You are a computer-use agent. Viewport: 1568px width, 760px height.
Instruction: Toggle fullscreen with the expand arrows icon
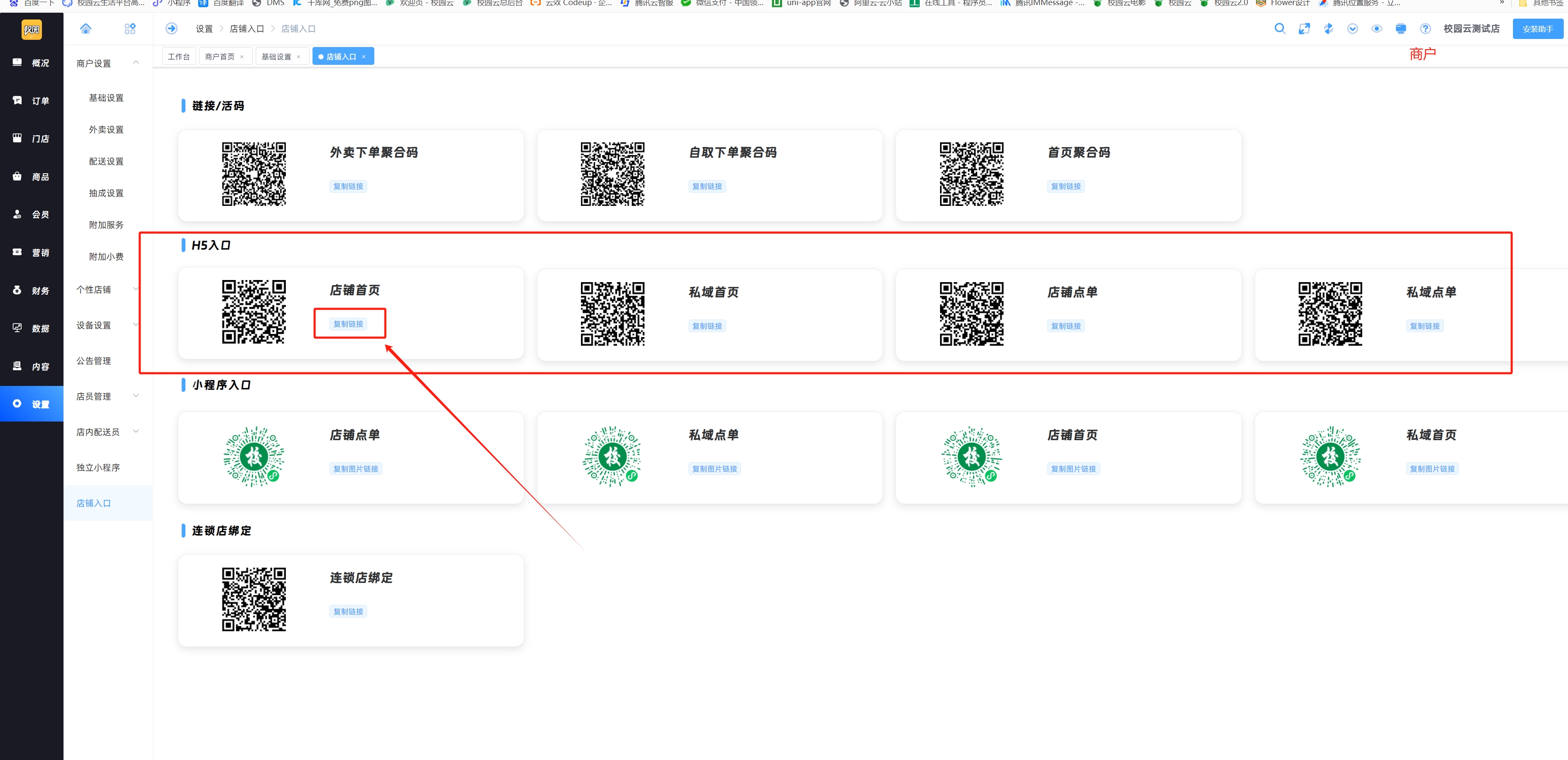tap(1304, 29)
